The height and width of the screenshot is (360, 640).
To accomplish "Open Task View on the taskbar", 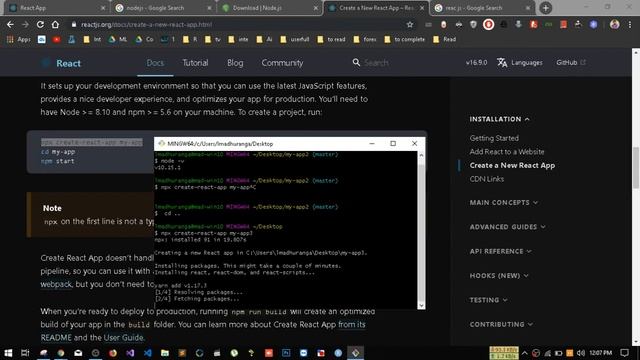I will point(25,353).
